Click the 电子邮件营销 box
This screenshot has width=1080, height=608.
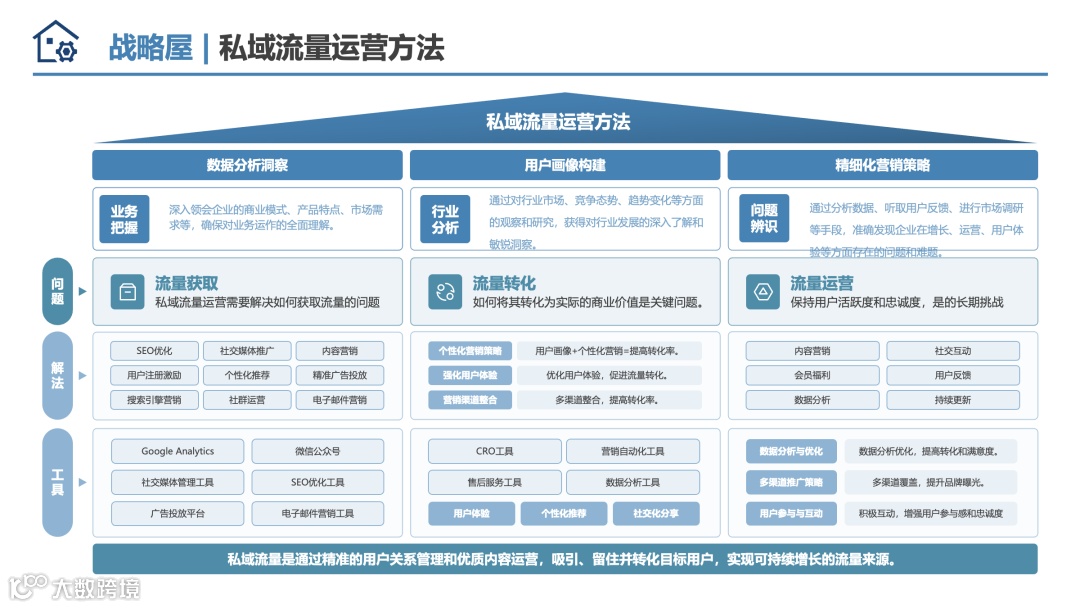click(340, 400)
